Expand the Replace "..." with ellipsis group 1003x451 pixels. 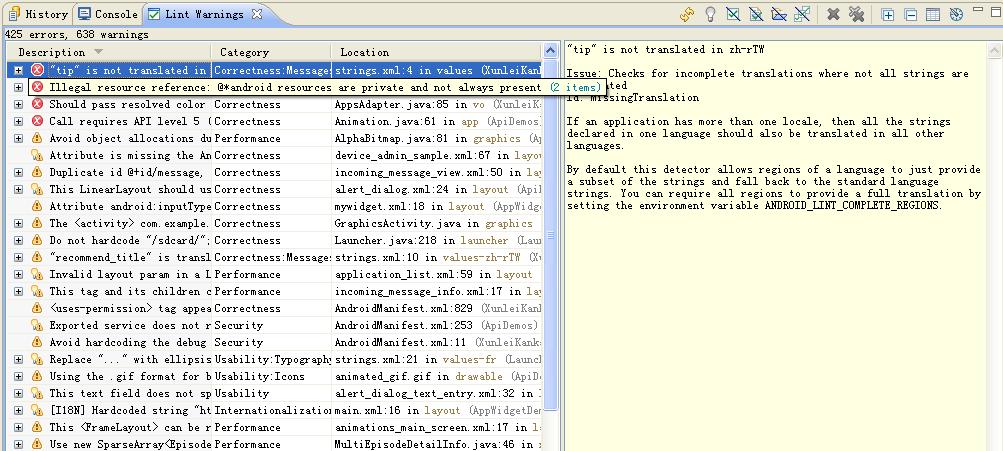19,360
